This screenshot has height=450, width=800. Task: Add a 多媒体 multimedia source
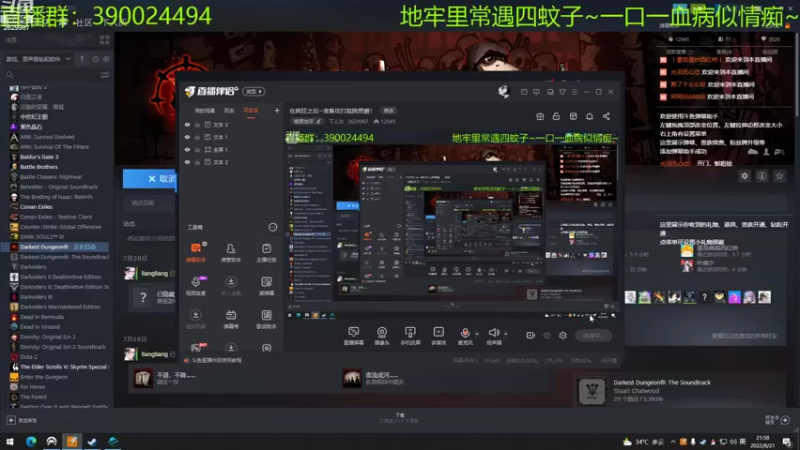pyautogui.click(x=439, y=336)
